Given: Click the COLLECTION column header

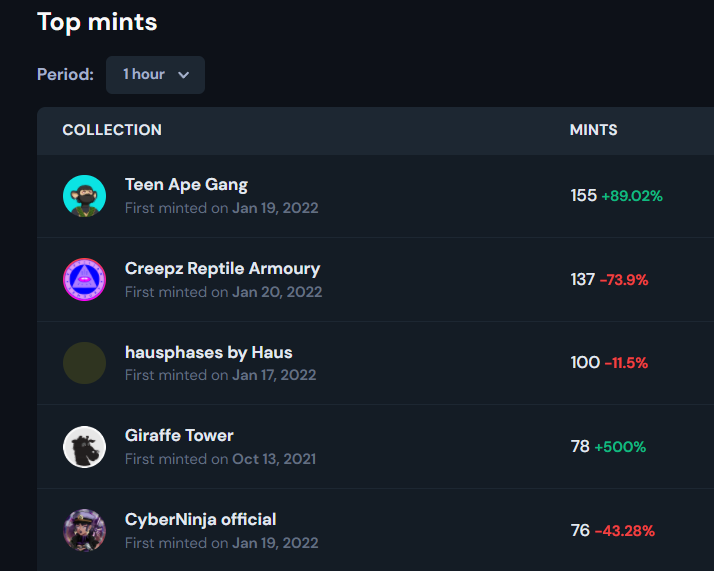Looking at the screenshot, I should (x=112, y=130).
